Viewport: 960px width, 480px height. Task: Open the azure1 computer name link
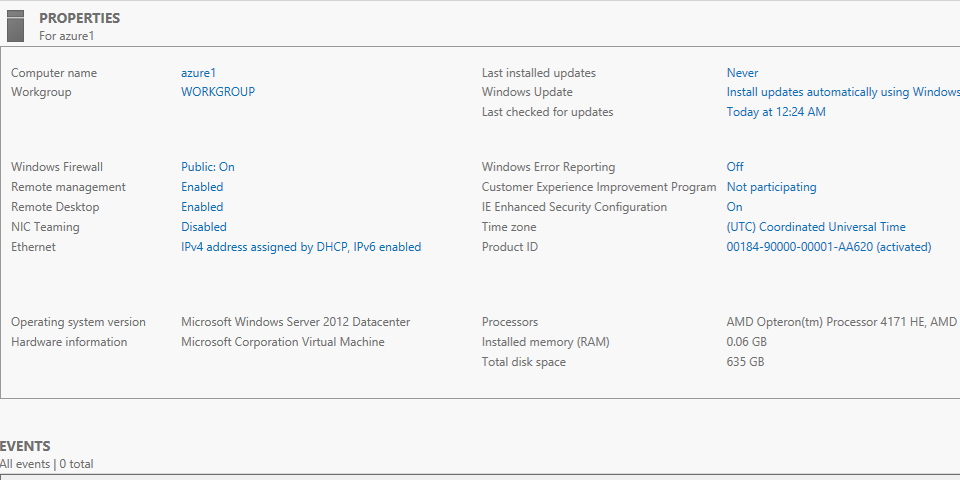pos(198,73)
